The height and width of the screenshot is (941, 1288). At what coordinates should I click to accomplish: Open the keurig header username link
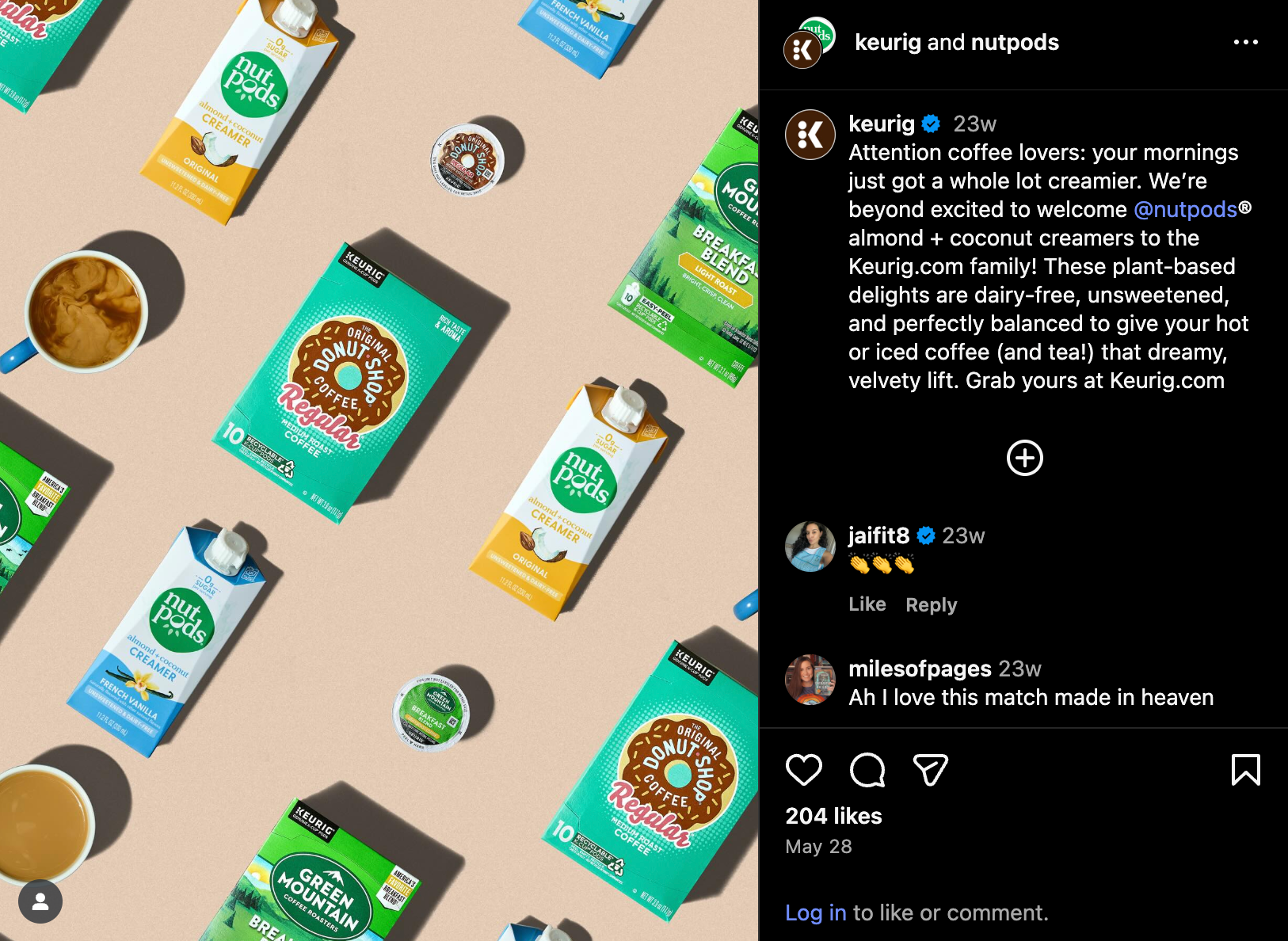(887, 42)
